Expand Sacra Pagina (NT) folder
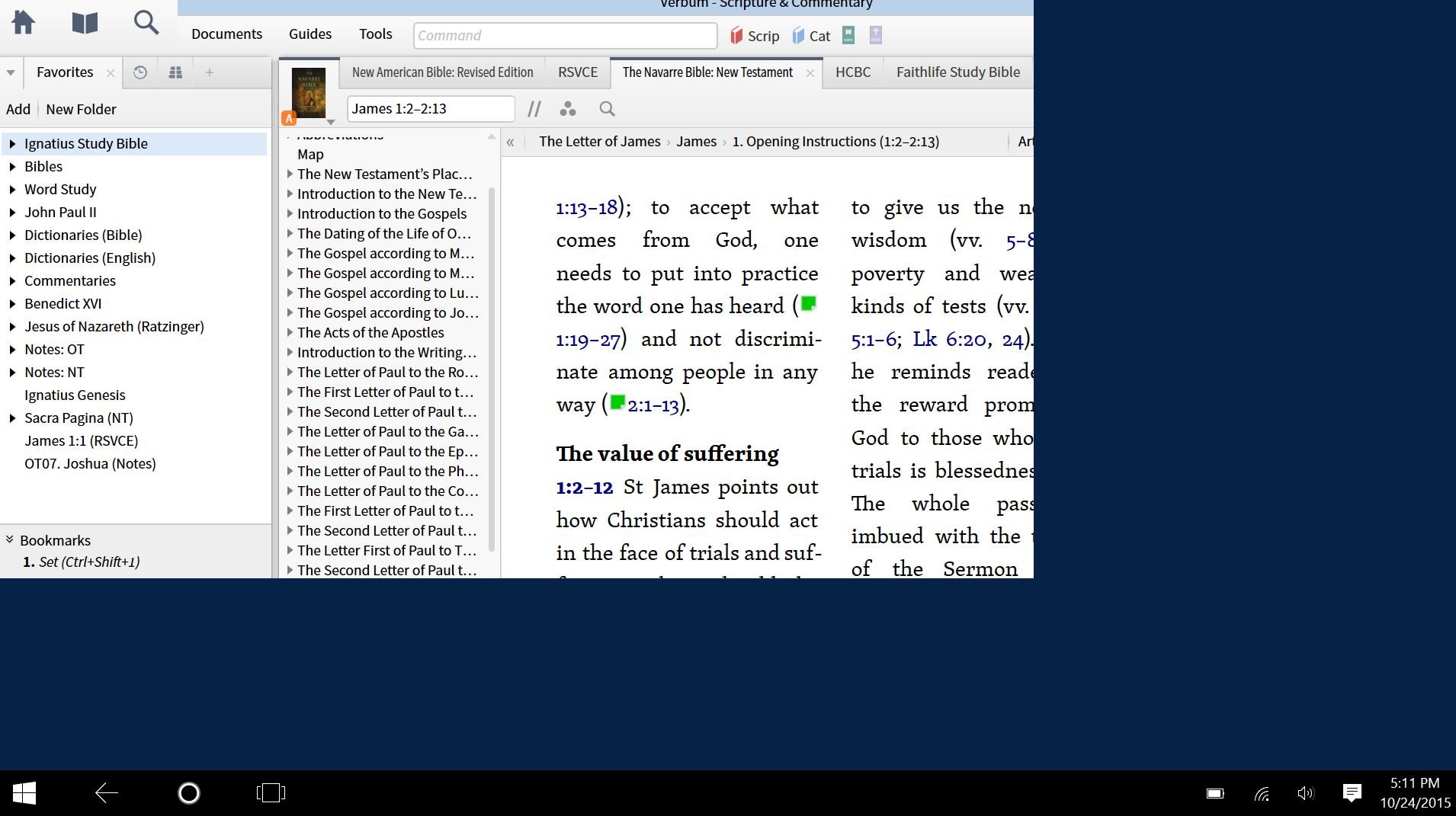Screen dimensions: 1456x816 click(12, 418)
